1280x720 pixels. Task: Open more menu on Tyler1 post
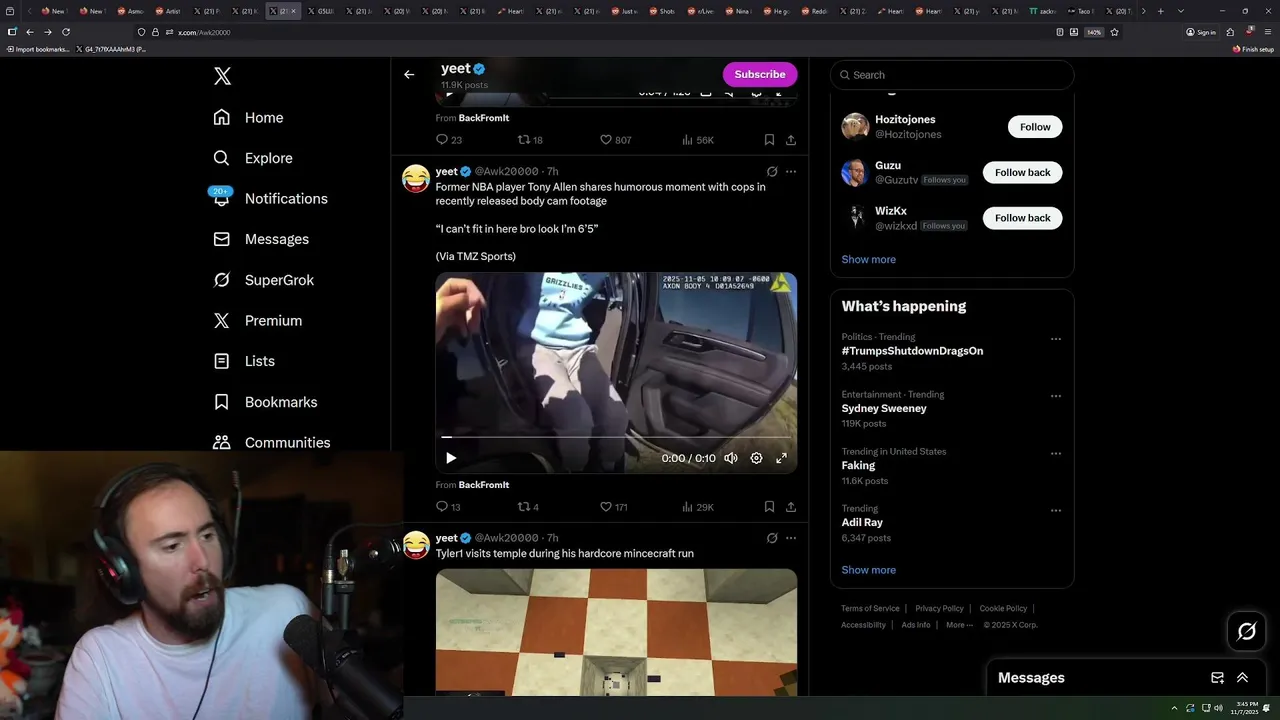click(791, 538)
